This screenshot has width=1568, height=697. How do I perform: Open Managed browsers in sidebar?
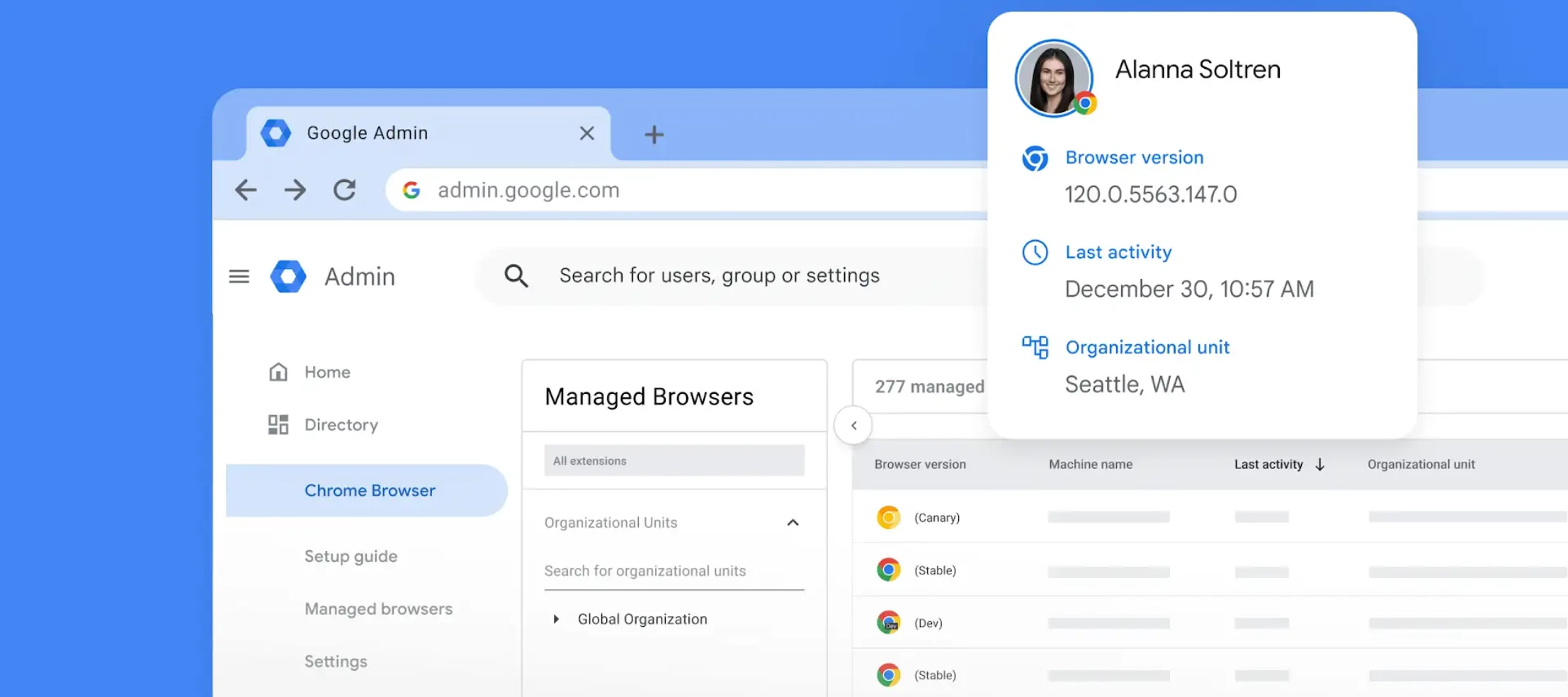pyautogui.click(x=378, y=608)
